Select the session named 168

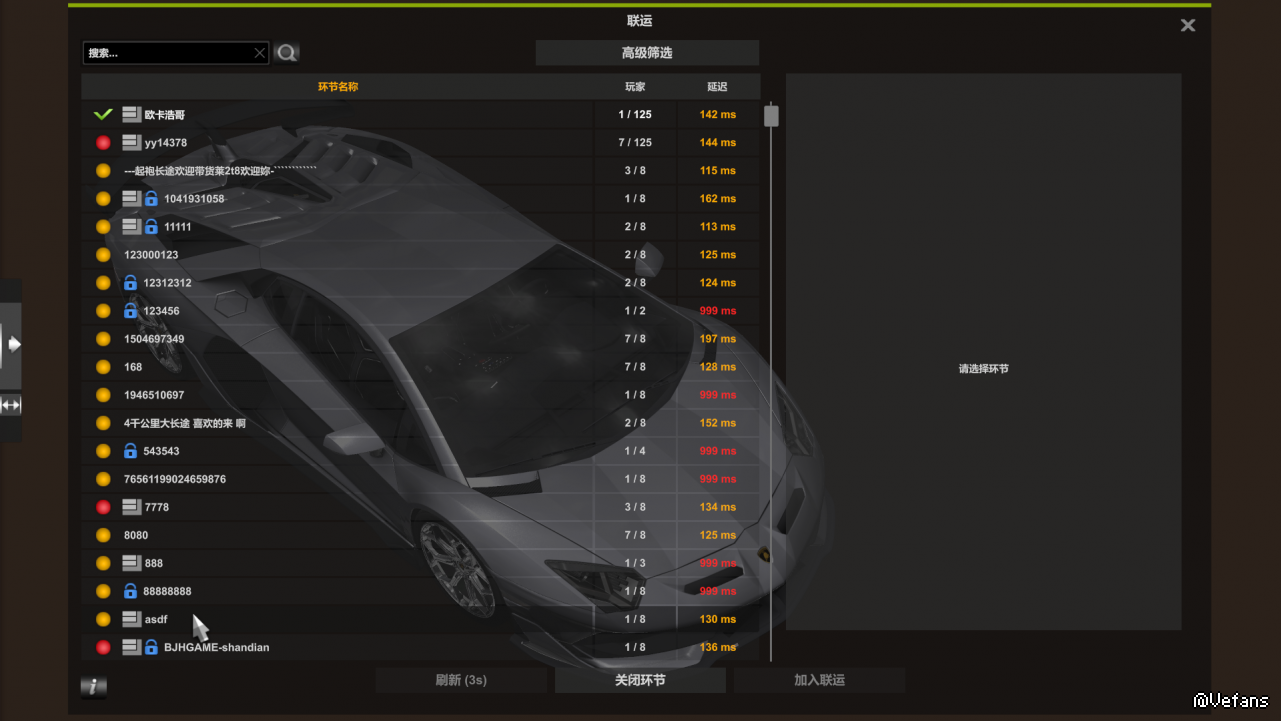pyautogui.click(x=421, y=367)
